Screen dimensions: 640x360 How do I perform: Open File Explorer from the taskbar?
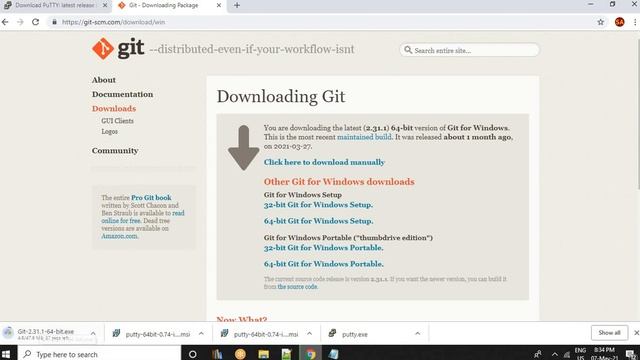(x=263, y=354)
